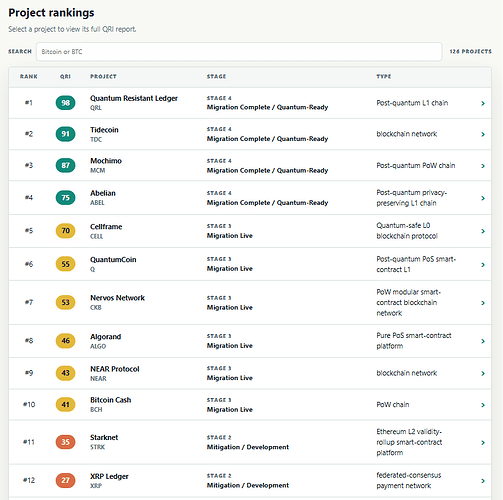Open NEAR Protocol project name

[115, 369]
